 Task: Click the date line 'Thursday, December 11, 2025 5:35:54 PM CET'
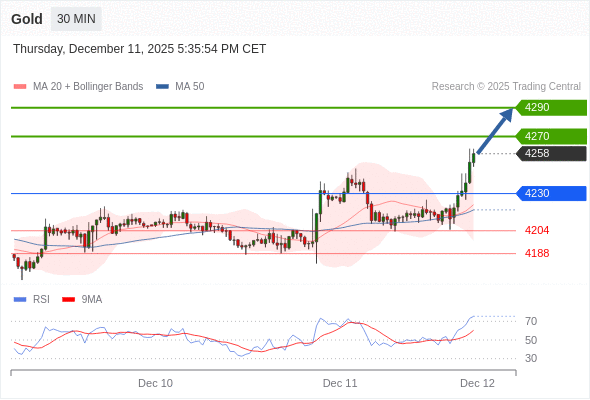[140, 49]
